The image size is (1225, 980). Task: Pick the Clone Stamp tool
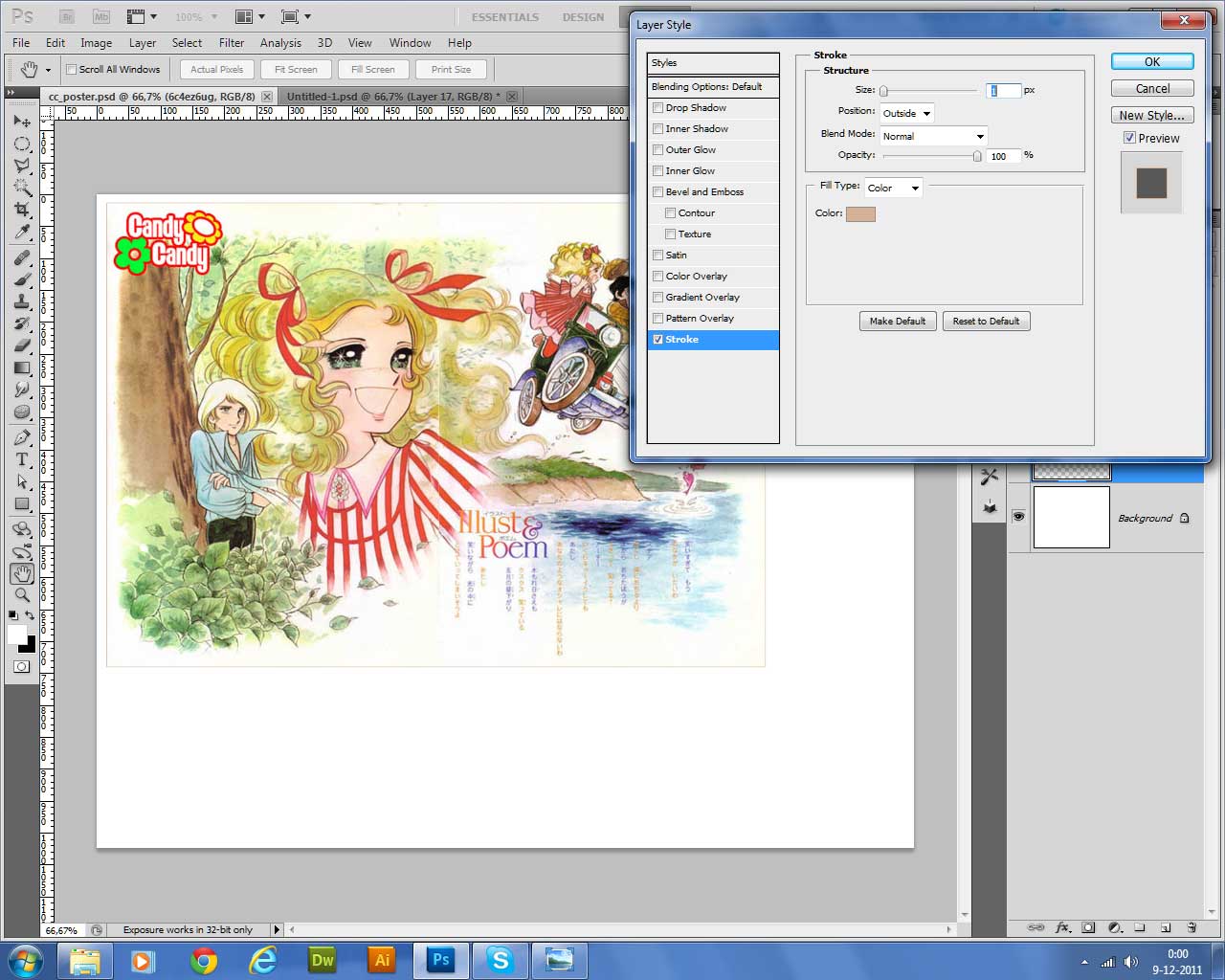pos(22,301)
